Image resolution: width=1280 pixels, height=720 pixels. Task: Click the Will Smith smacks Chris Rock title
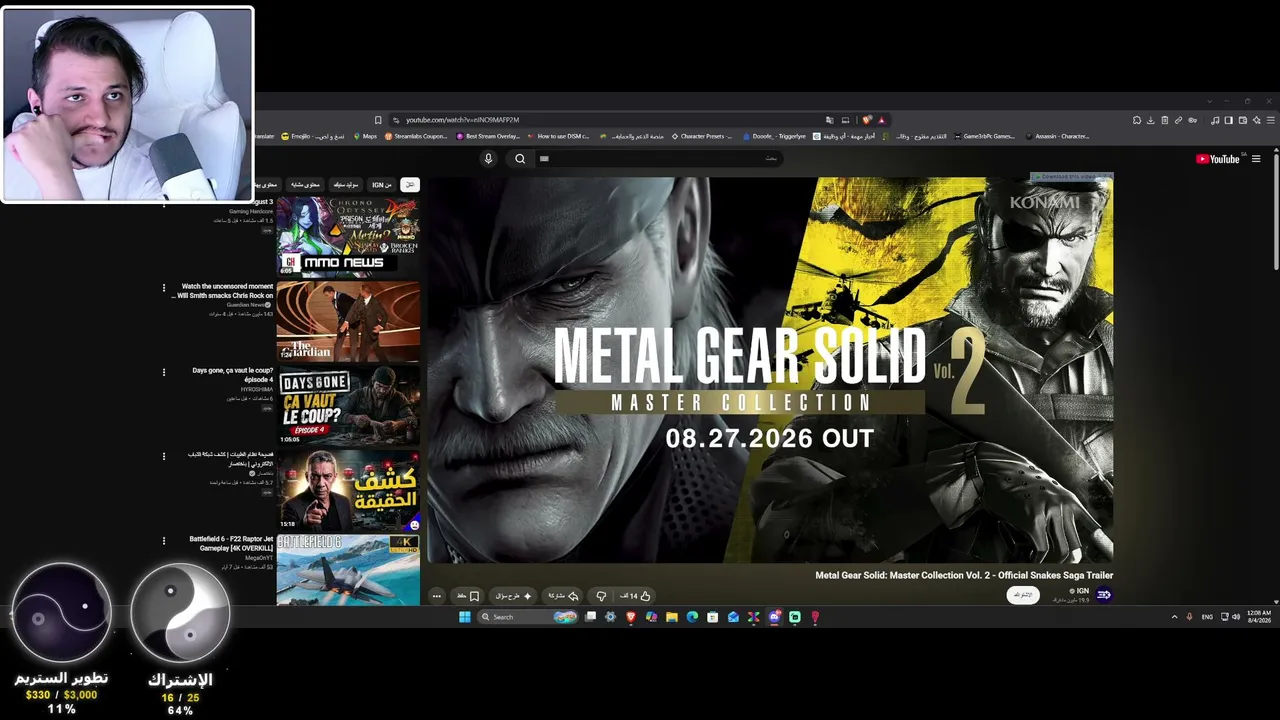[x=223, y=291]
